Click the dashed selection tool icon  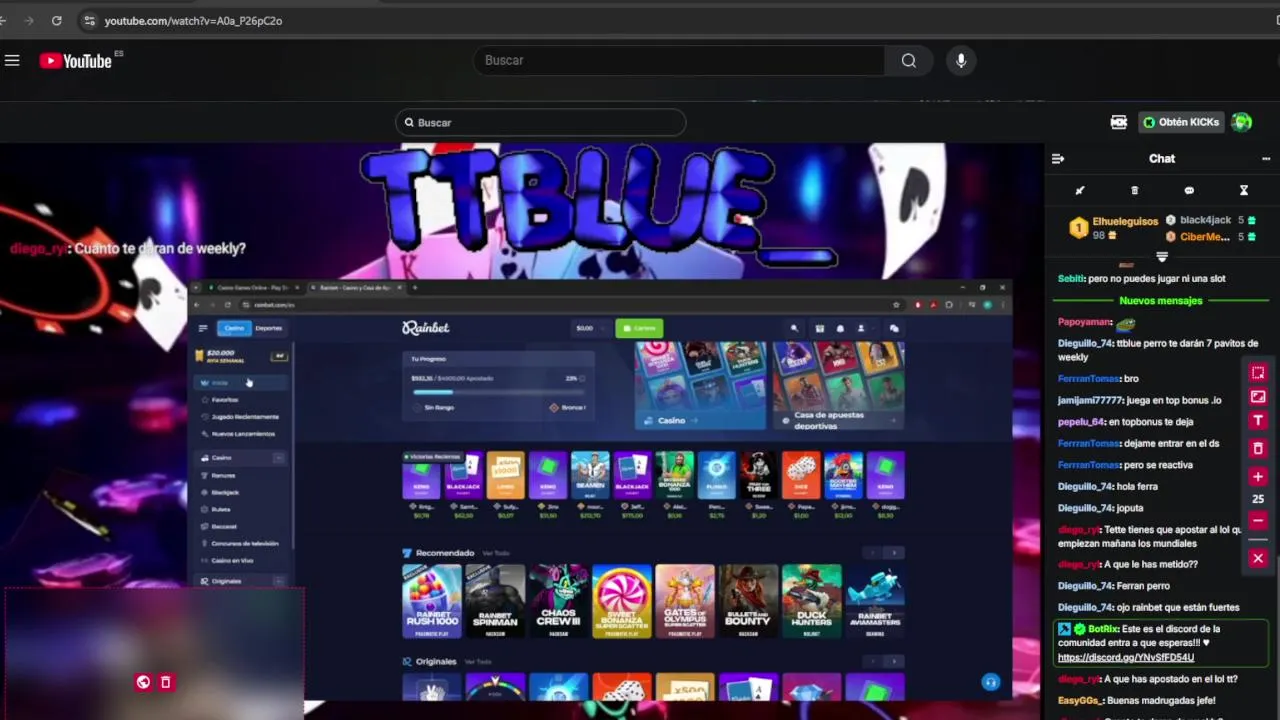(x=1258, y=373)
